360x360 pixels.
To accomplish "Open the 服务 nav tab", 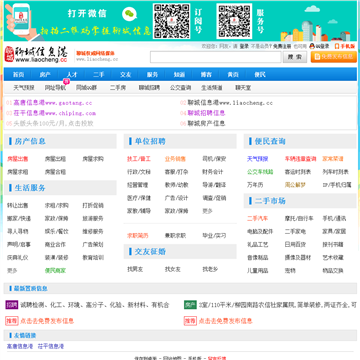I will (x=152, y=75).
